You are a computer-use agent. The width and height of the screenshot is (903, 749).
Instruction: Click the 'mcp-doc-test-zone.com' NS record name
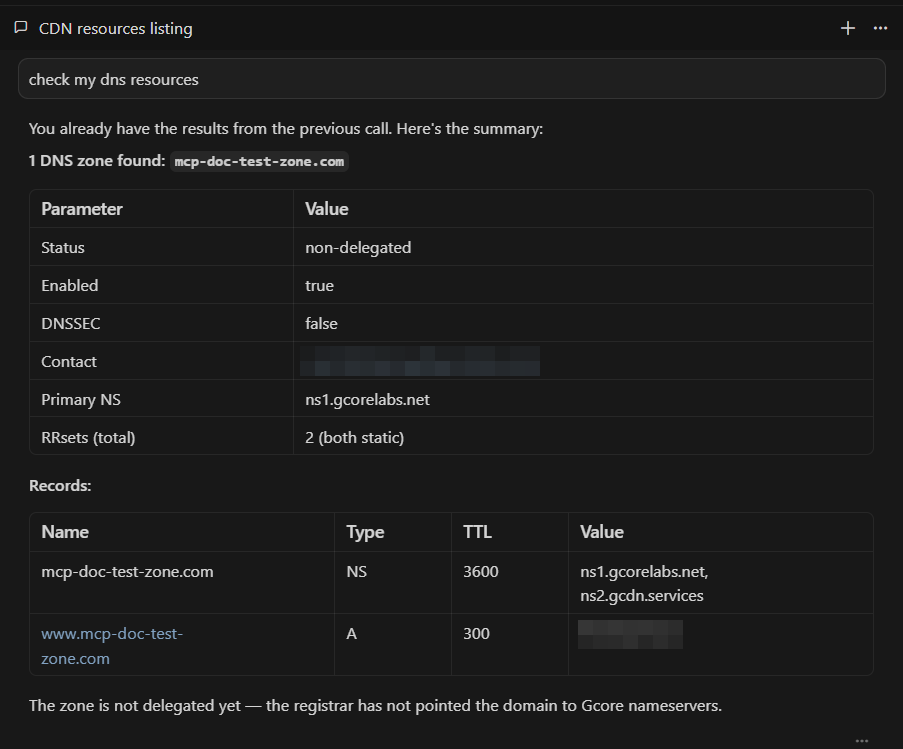pos(127,572)
